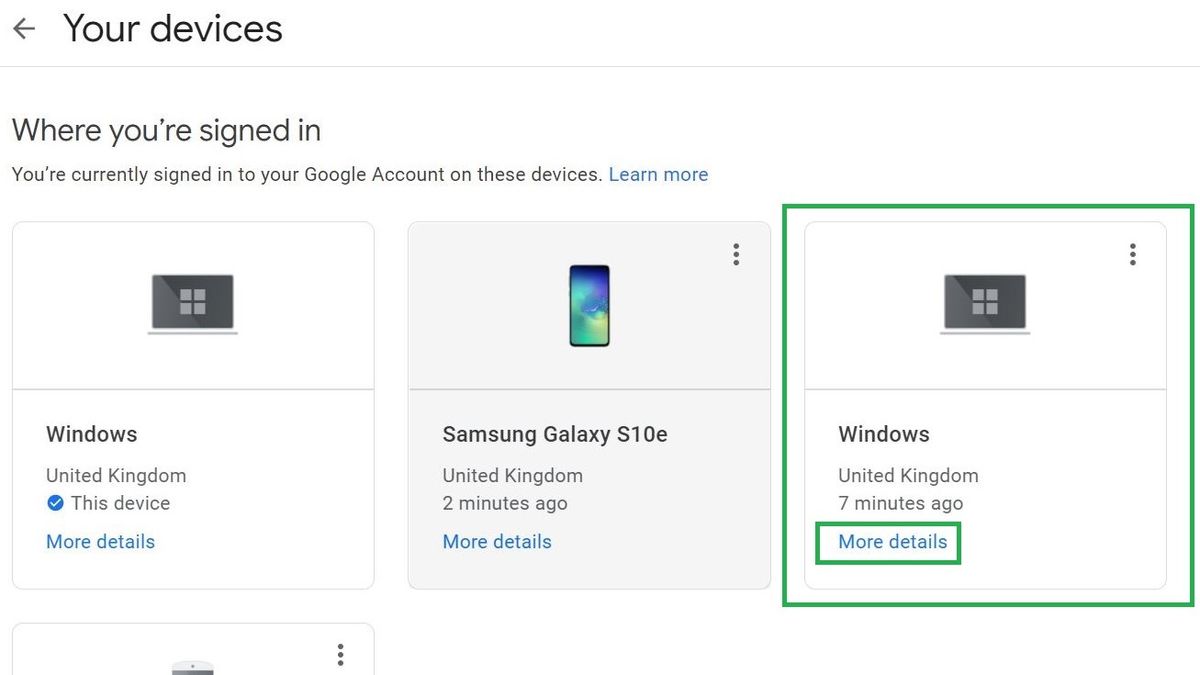The height and width of the screenshot is (675, 1200).
Task: View More details for Samsung Galaxy S10e
Action: tap(497, 541)
